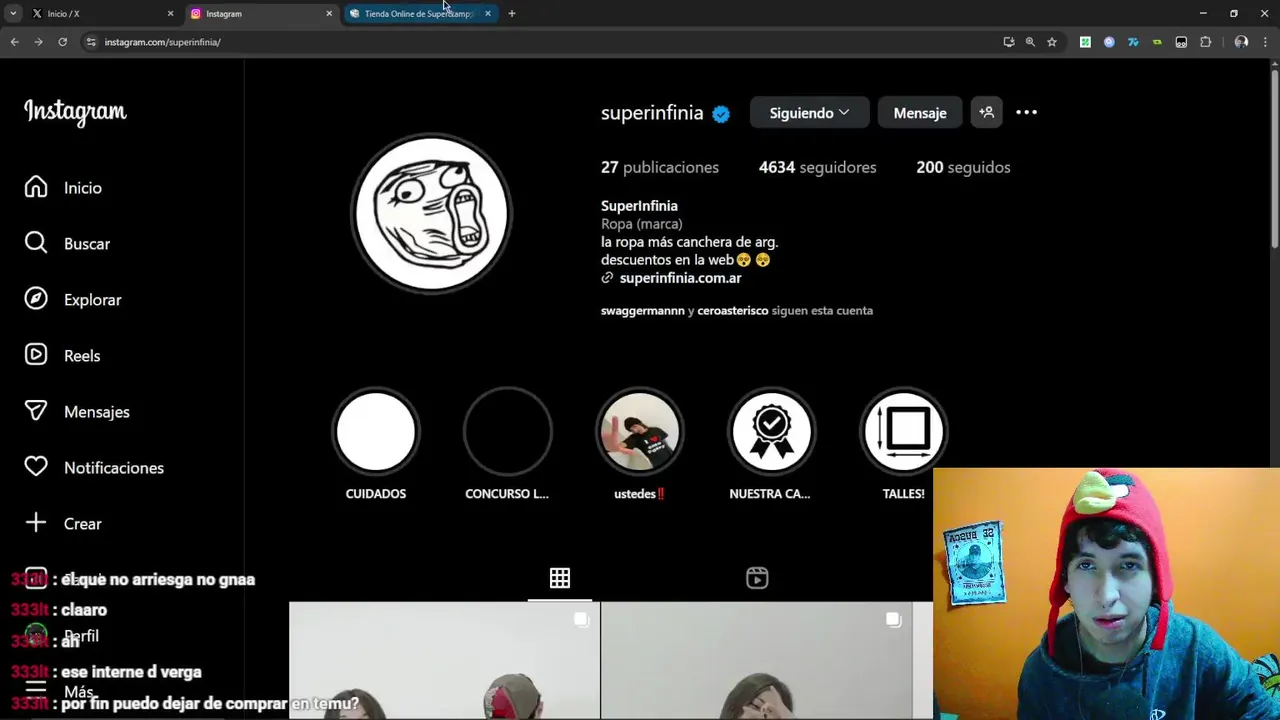The image size is (1280, 720).
Task: Reload the page with the refresh icon
Action: pos(62,42)
